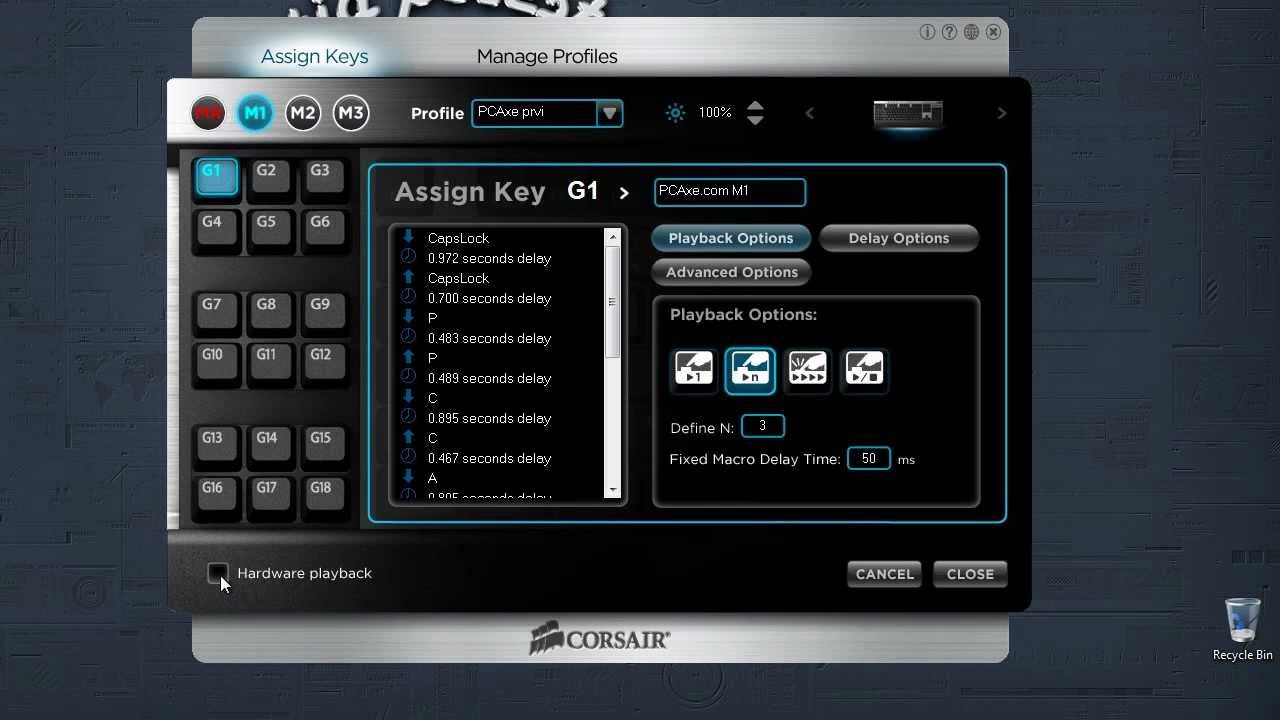
Task: Switch to the M1 mode button
Action: click(x=255, y=113)
